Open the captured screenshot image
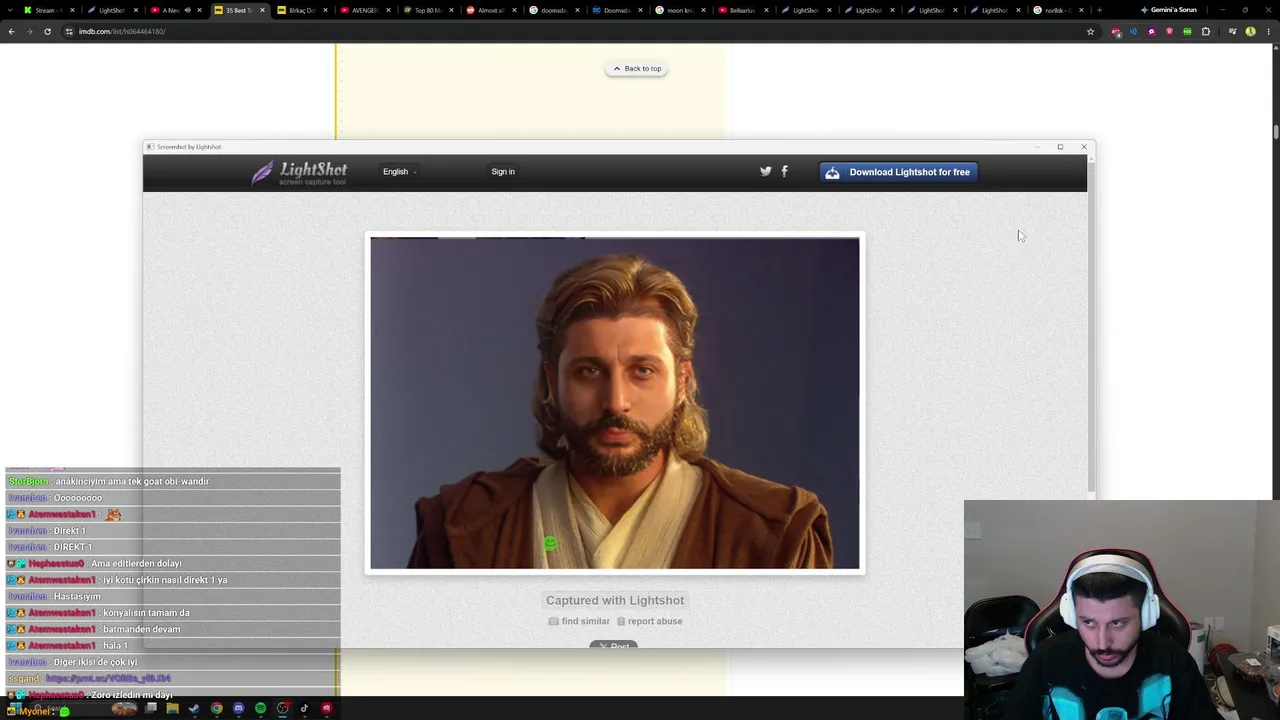 [615, 403]
